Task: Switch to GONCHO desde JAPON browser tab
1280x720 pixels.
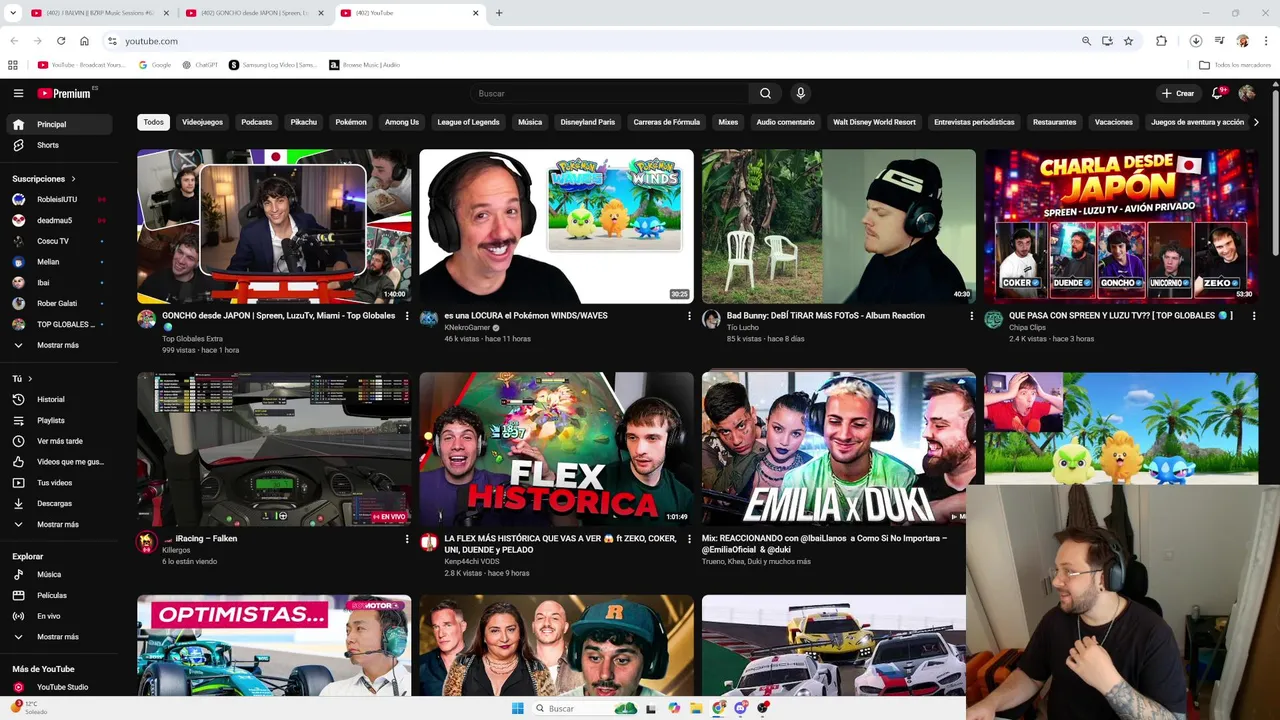Action: click(254, 13)
